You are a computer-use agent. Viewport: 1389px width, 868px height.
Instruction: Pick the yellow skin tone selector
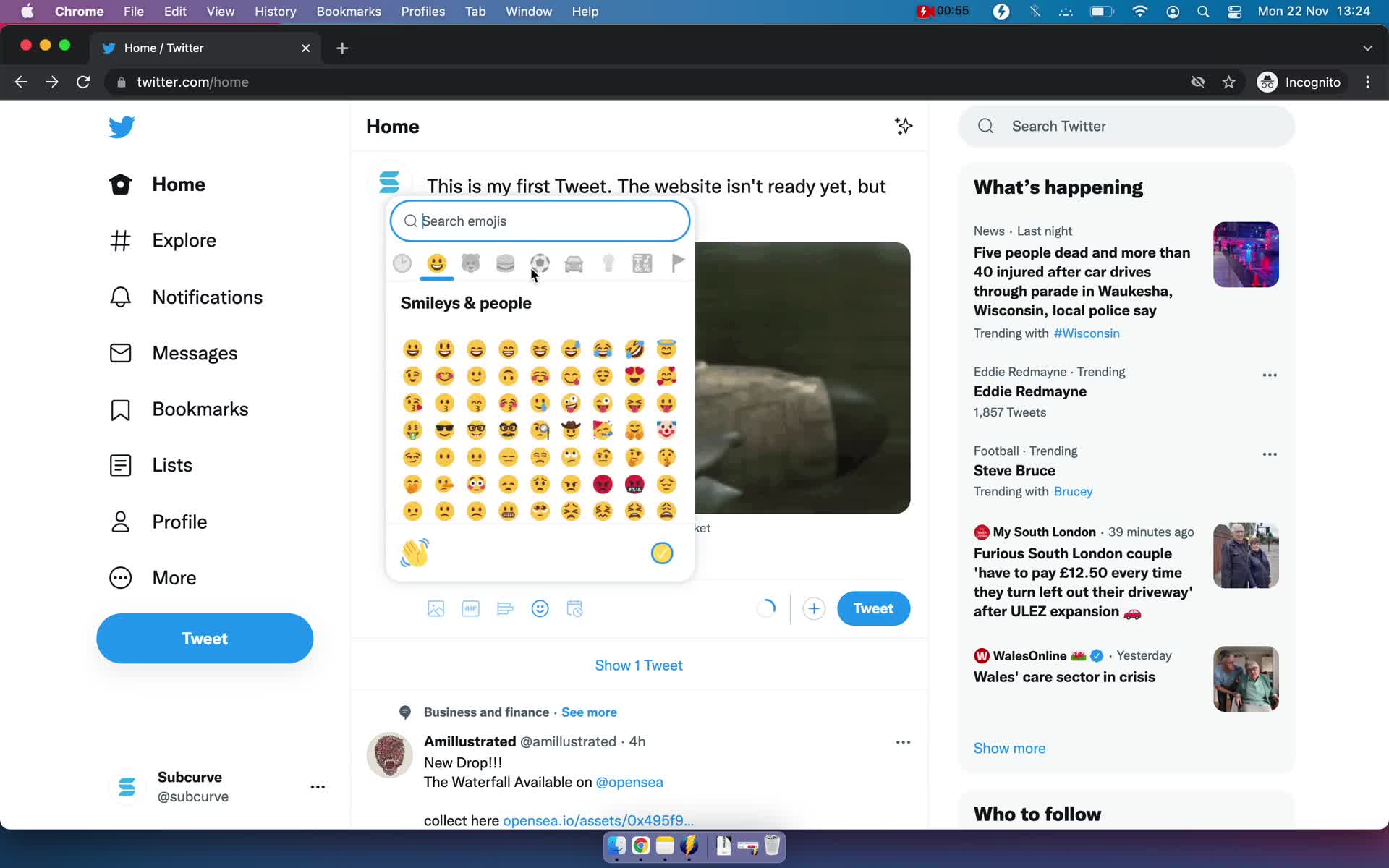pyautogui.click(x=662, y=553)
